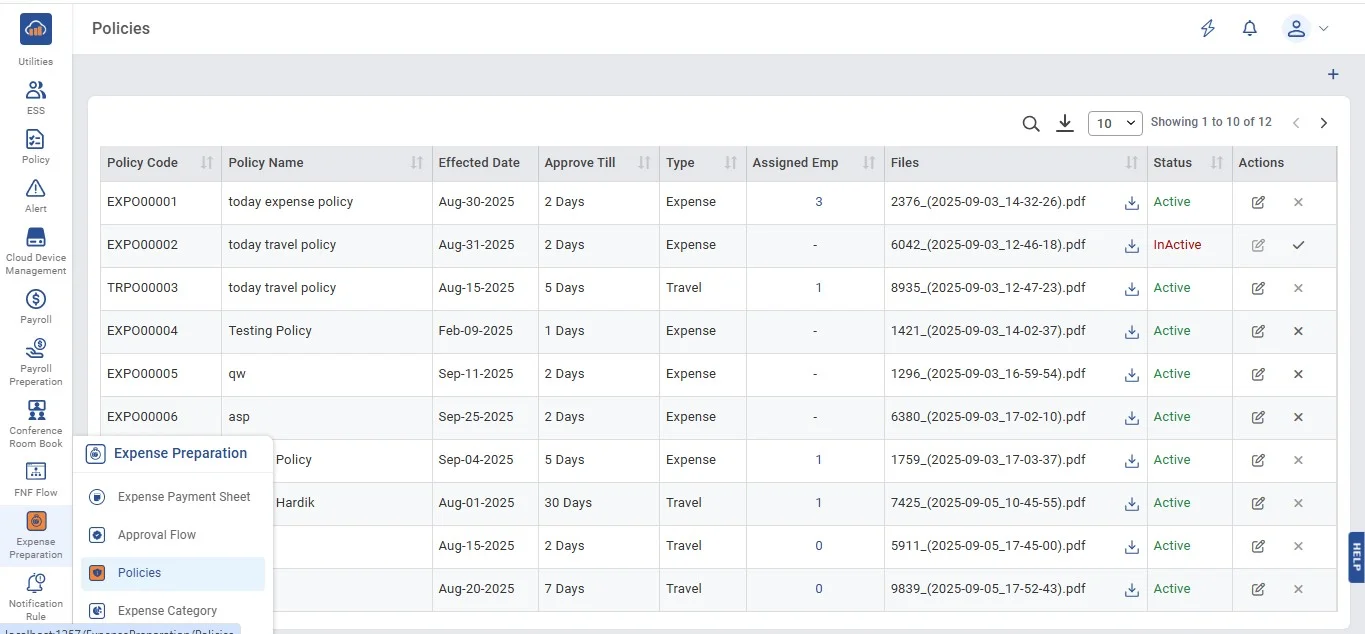This screenshot has width=1365, height=634.
Task: Activate inactive policy EXPO00002 with the checkmark
Action: coord(1298,245)
